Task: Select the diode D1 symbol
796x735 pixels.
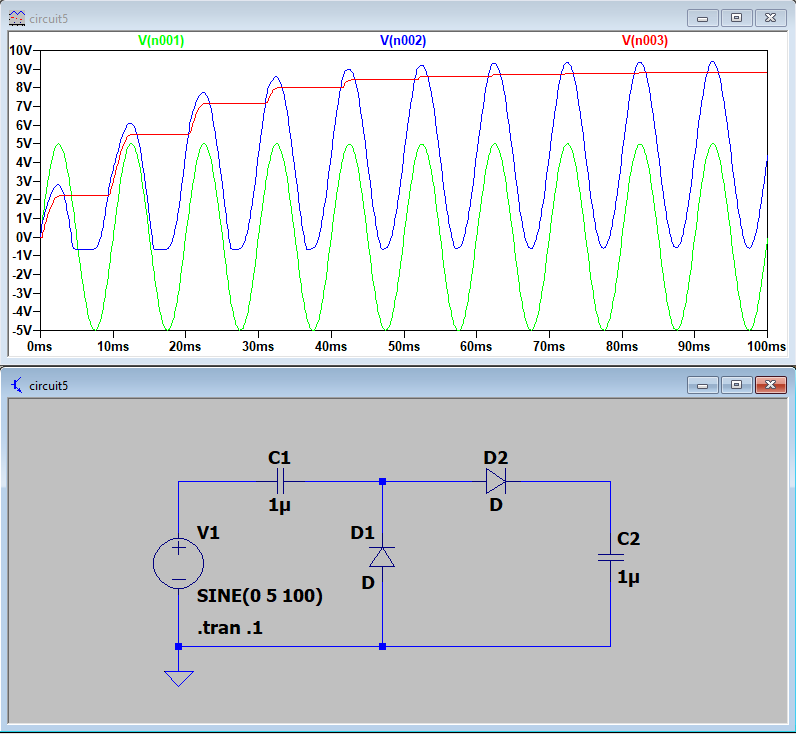Action: coord(382,557)
